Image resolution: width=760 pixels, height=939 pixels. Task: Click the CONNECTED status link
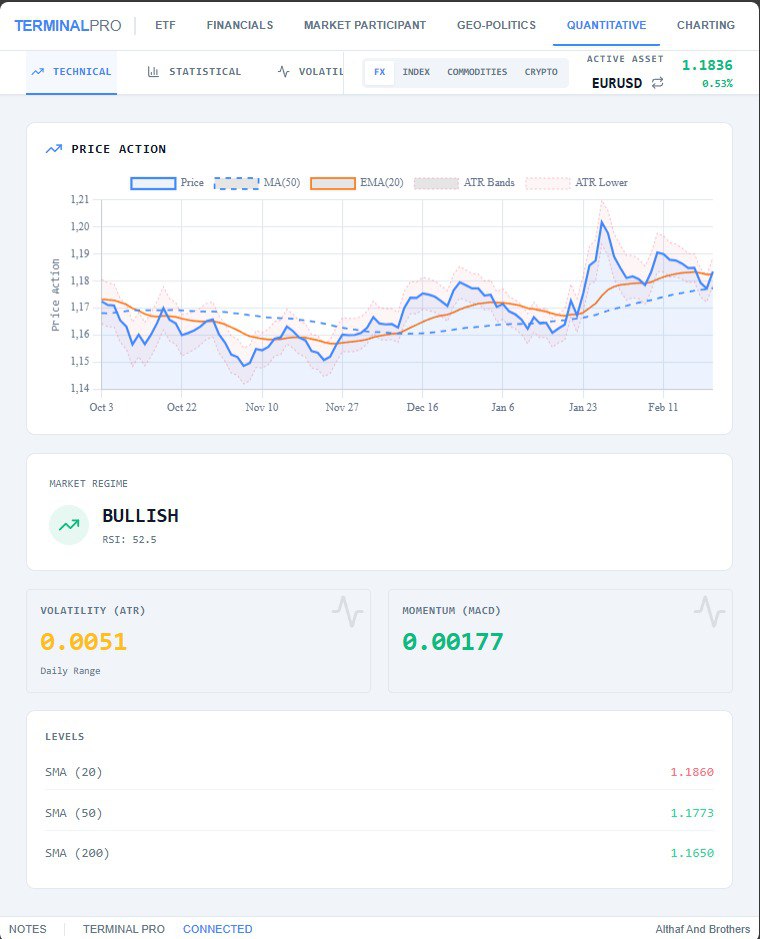tap(217, 929)
